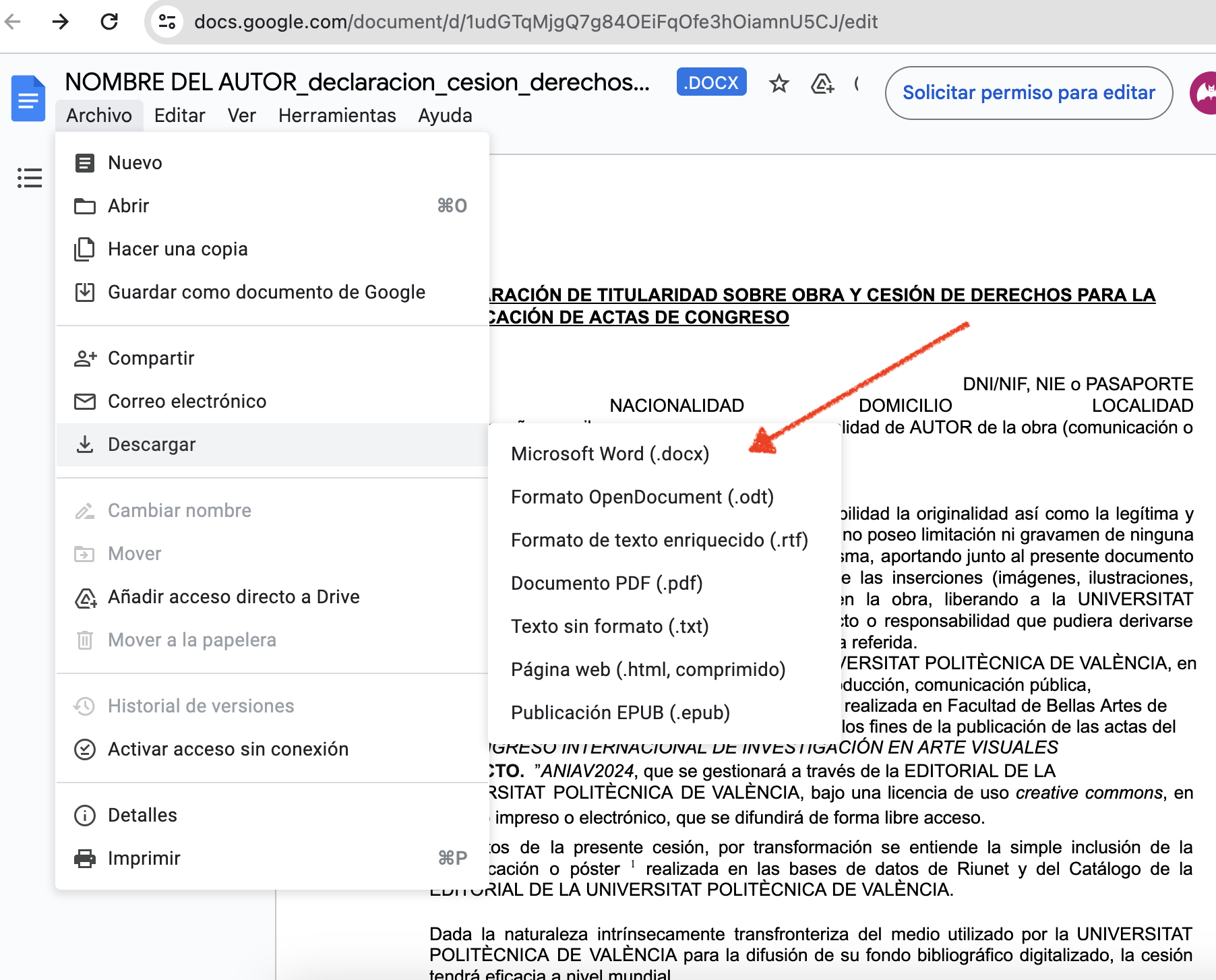Click the Google Docs home icon
Image resolution: width=1216 pixels, height=980 pixels.
click(x=28, y=98)
